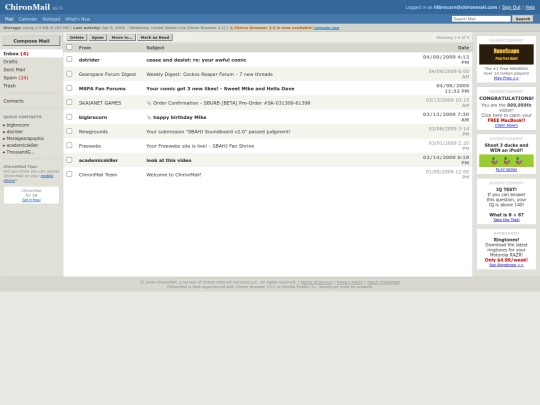Select dstrider in quick contacts

click(x=14, y=132)
